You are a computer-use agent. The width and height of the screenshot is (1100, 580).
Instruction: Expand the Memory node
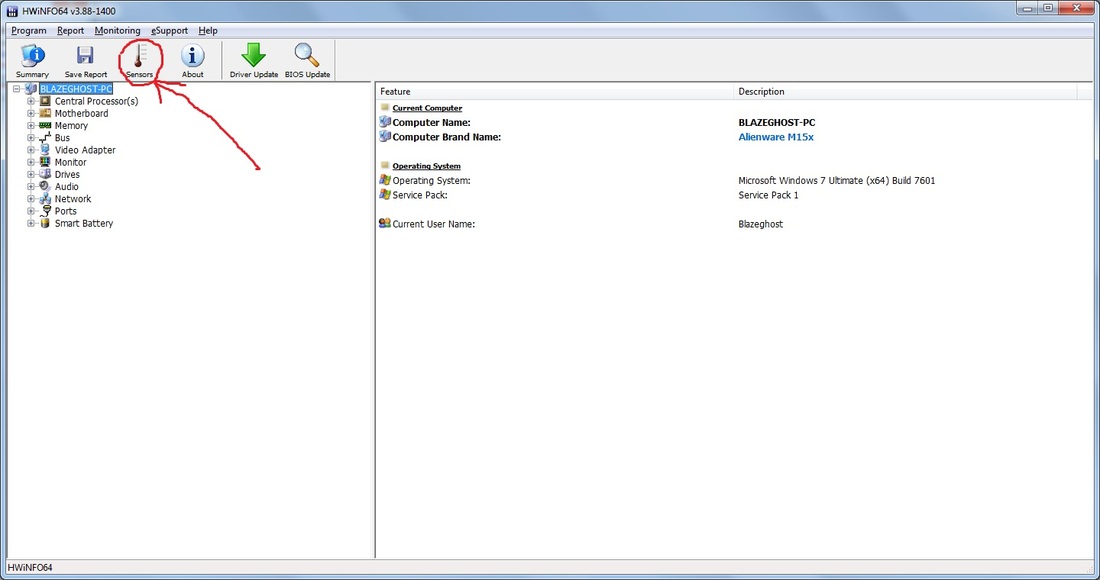pos(31,126)
